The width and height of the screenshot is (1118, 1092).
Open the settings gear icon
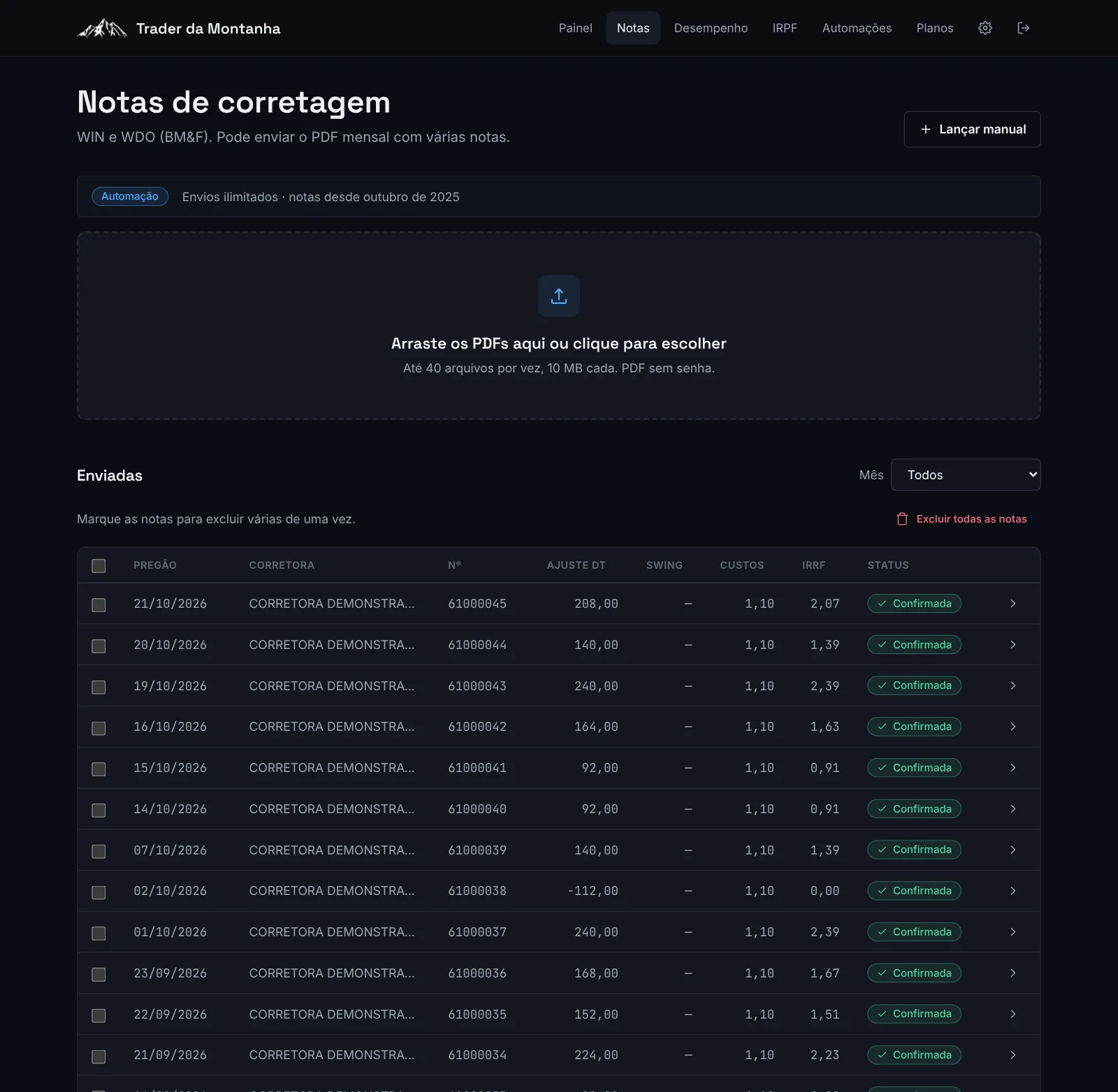click(x=985, y=28)
